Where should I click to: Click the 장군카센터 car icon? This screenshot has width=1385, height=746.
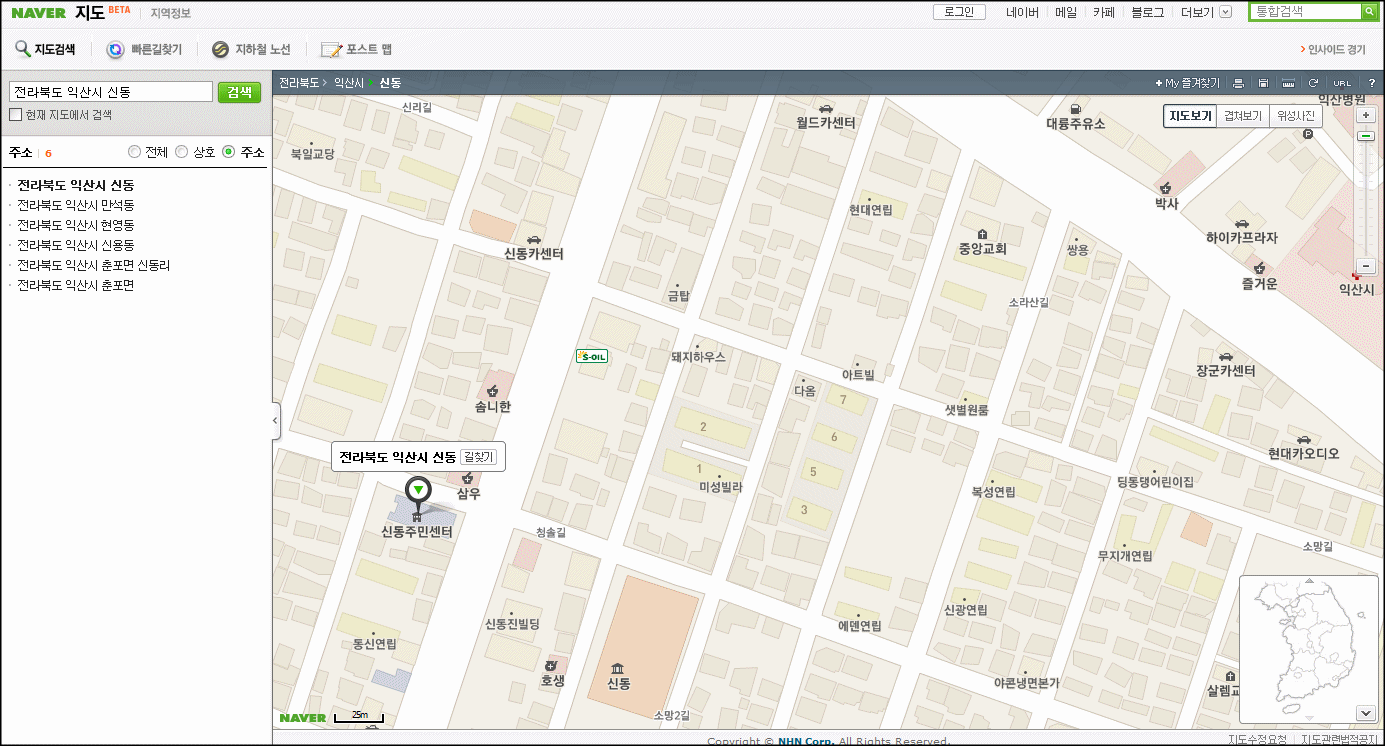(1225, 356)
